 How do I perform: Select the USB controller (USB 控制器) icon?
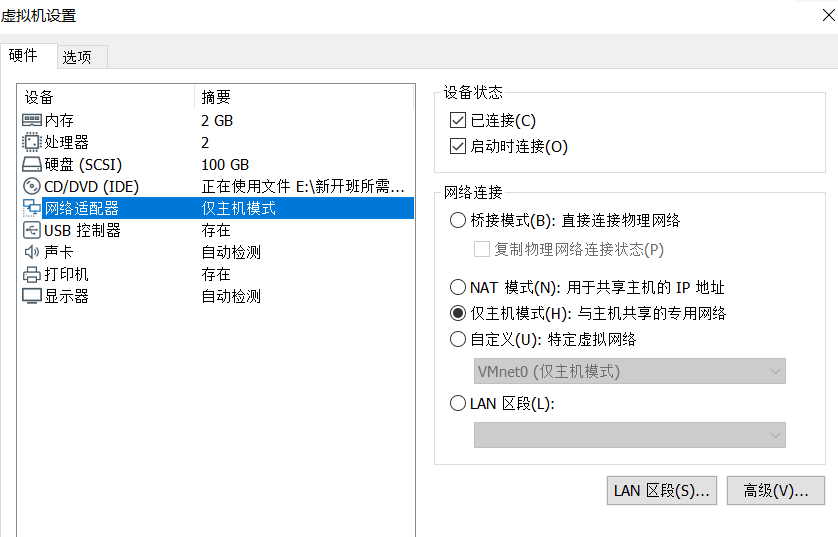point(31,230)
